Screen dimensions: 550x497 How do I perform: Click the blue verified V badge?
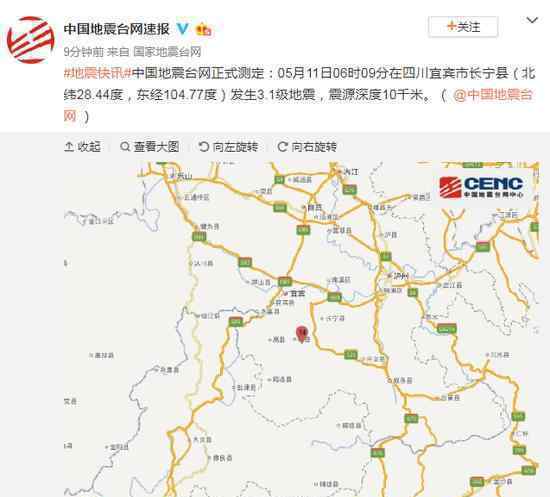click(x=182, y=29)
